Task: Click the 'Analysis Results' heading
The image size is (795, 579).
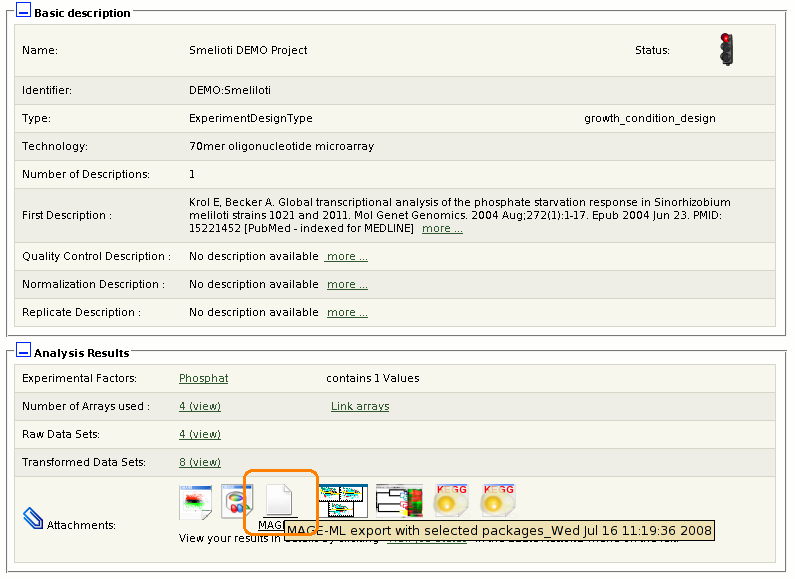Action: point(82,353)
